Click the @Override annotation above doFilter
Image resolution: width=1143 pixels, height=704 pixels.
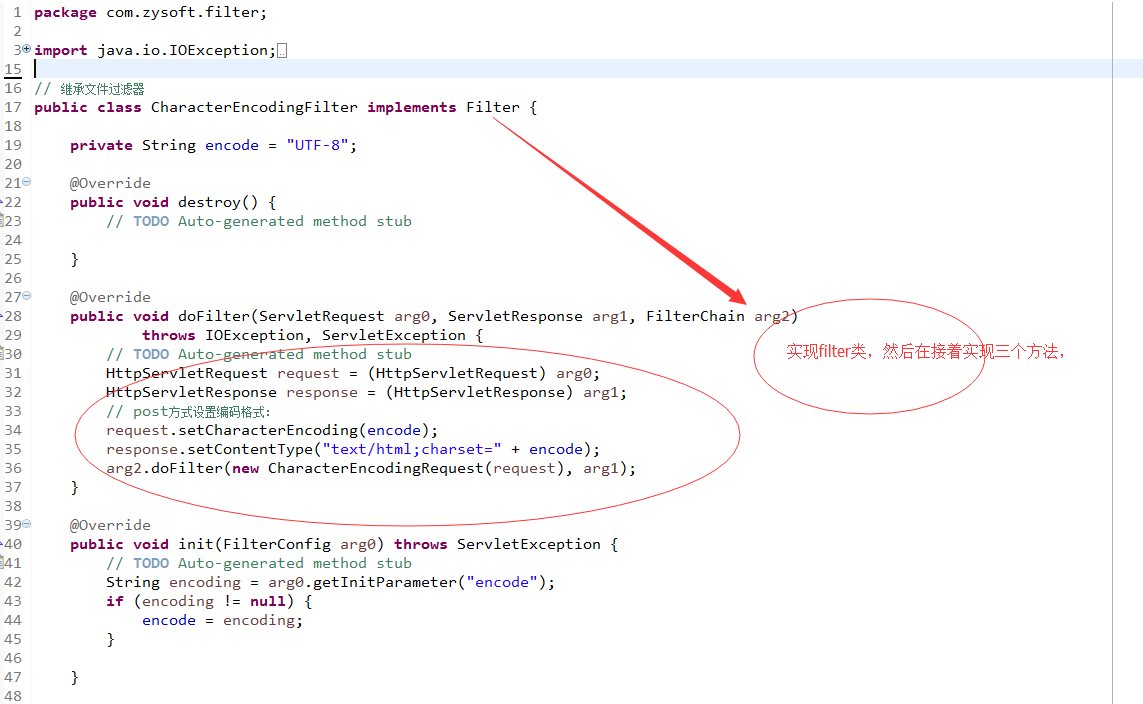[110, 297]
